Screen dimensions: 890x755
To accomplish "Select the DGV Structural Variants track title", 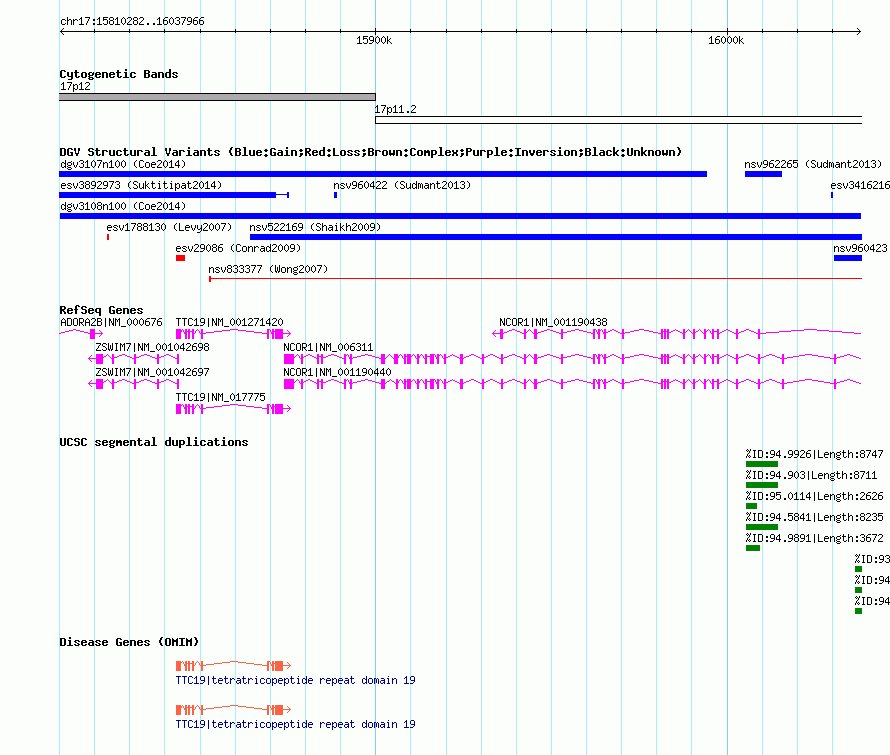I will coord(370,152).
